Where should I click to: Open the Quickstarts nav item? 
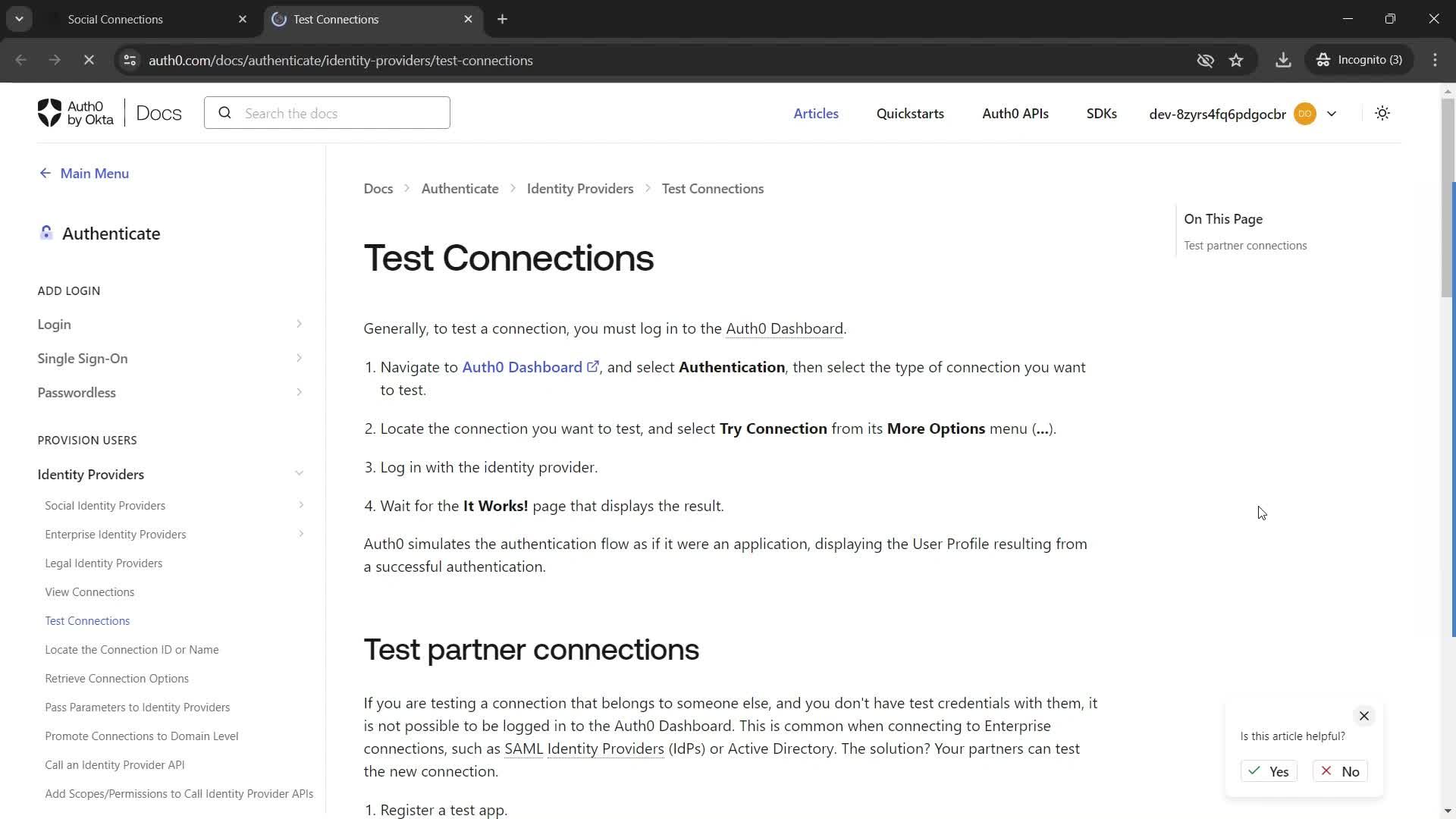(x=910, y=114)
